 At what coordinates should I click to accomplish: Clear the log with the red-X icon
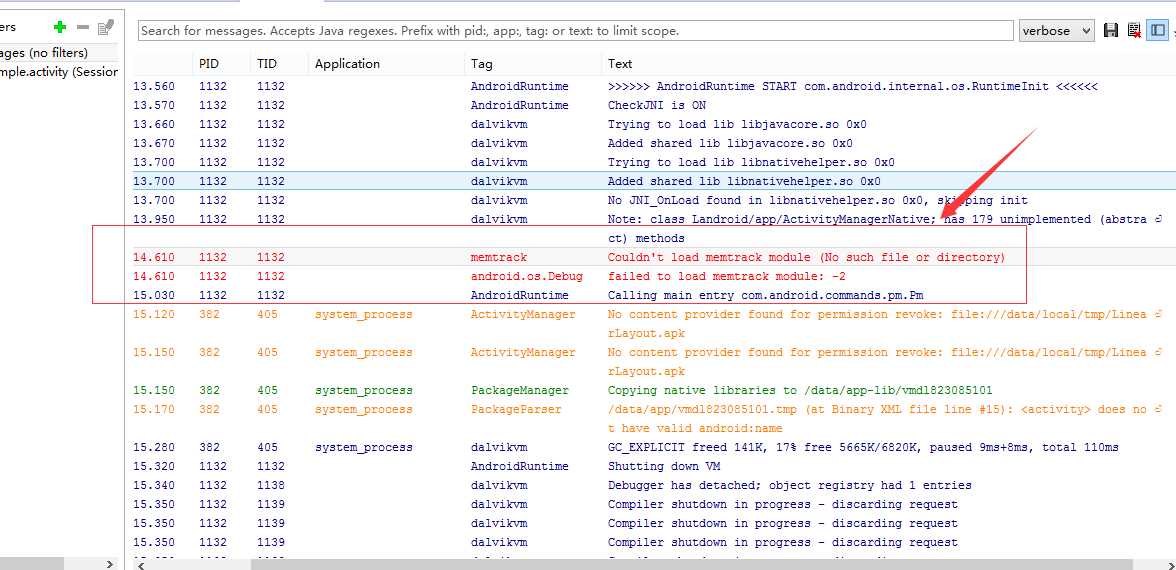click(1134, 30)
